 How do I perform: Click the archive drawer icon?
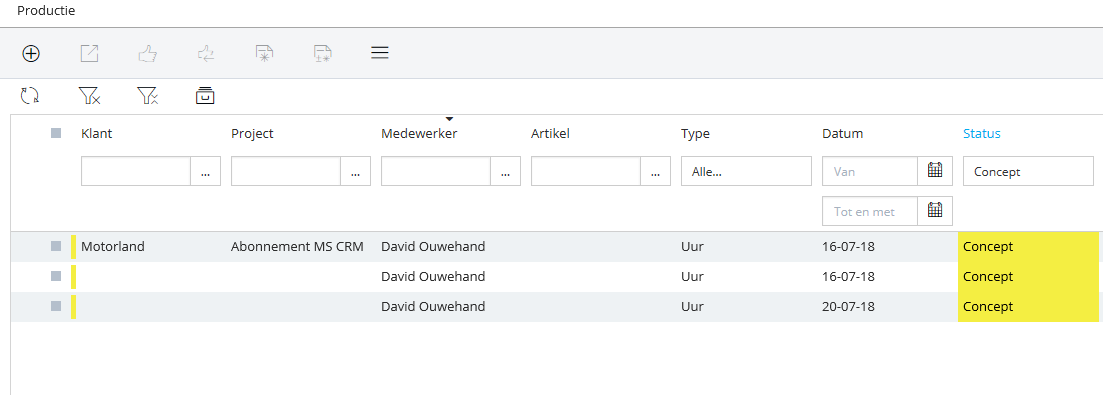tap(205, 96)
